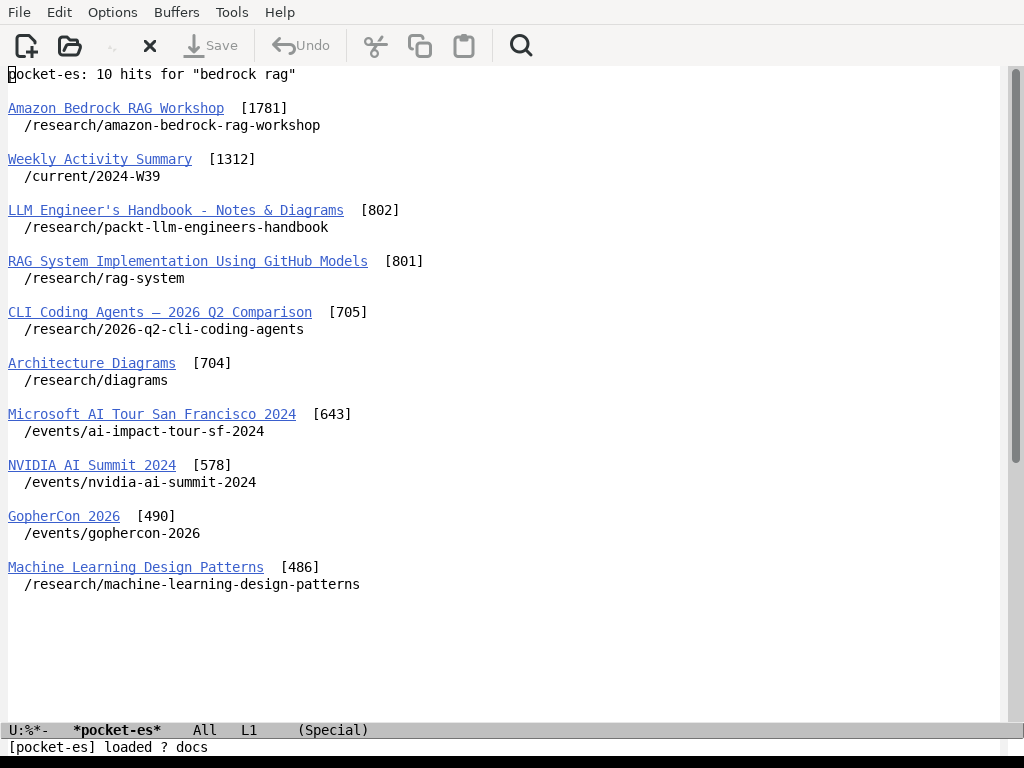Open the Help menu
The image size is (1024, 768).
click(280, 12)
